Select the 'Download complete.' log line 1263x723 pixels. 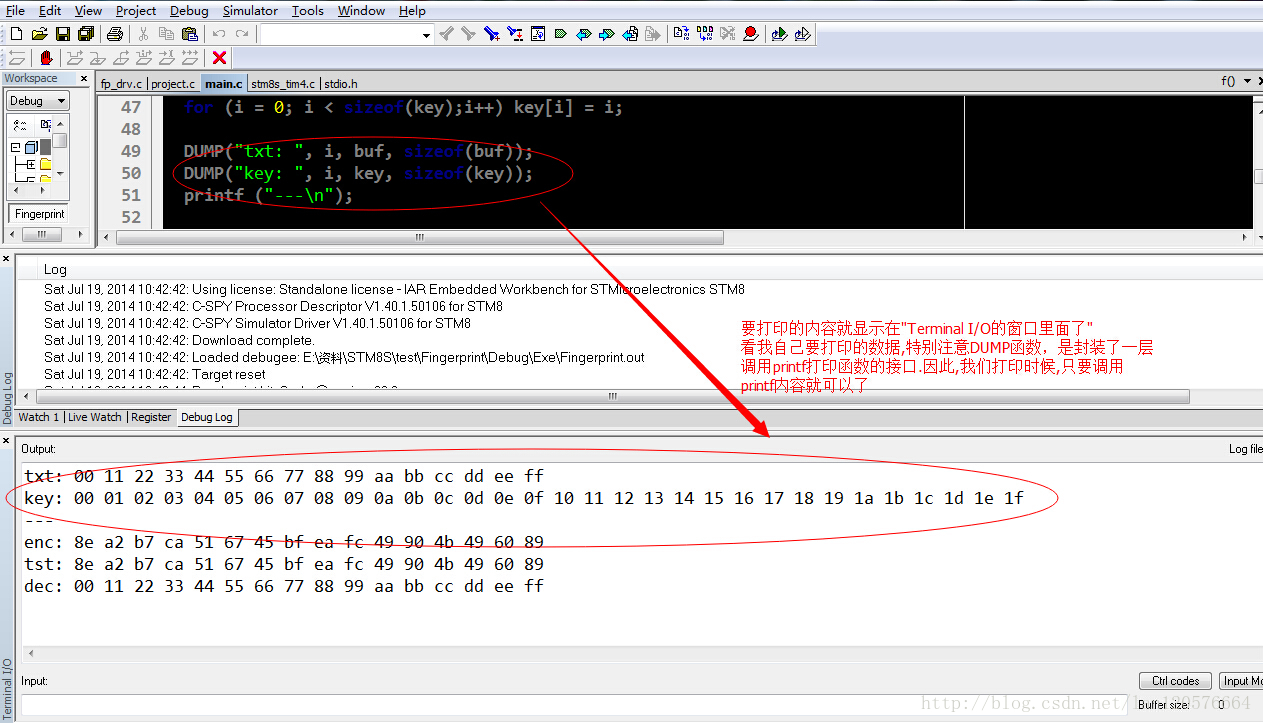179,340
